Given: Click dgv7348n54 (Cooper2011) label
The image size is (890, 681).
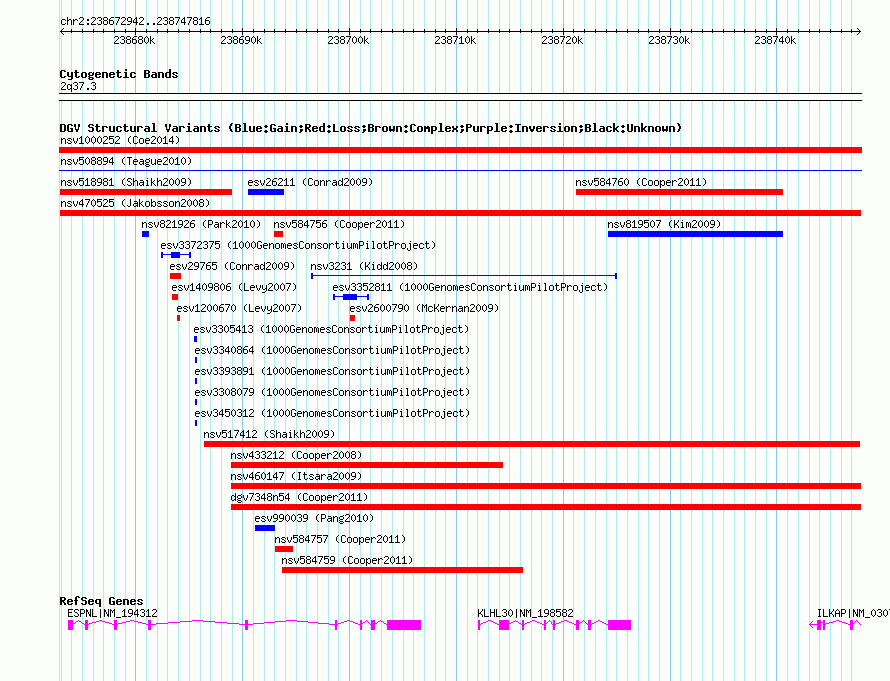Looking at the screenshot, I should coord(299,497).
